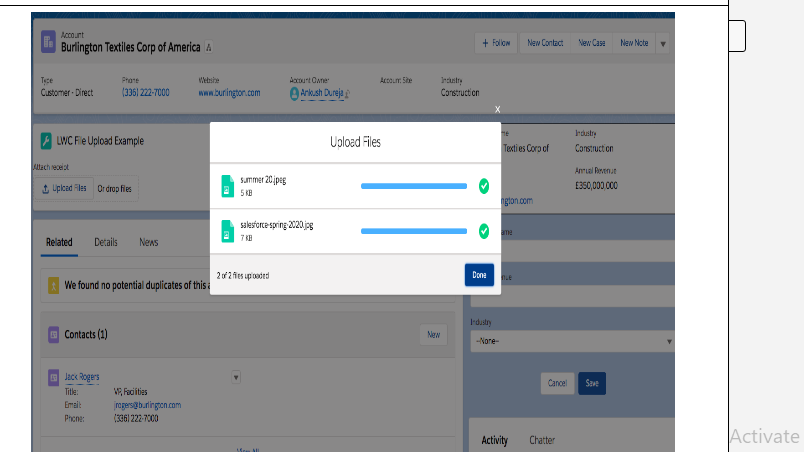Viewport: 804px width, 452px height.
Task: Open the Industry dropdown showing --None--
Action: tap(571, 341)
